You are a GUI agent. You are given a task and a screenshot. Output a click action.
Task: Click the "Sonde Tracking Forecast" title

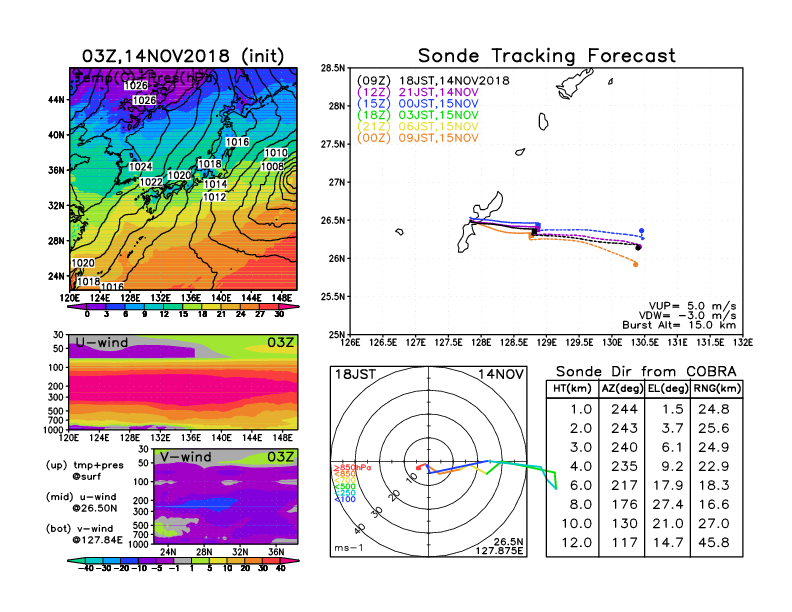point(547,56)
